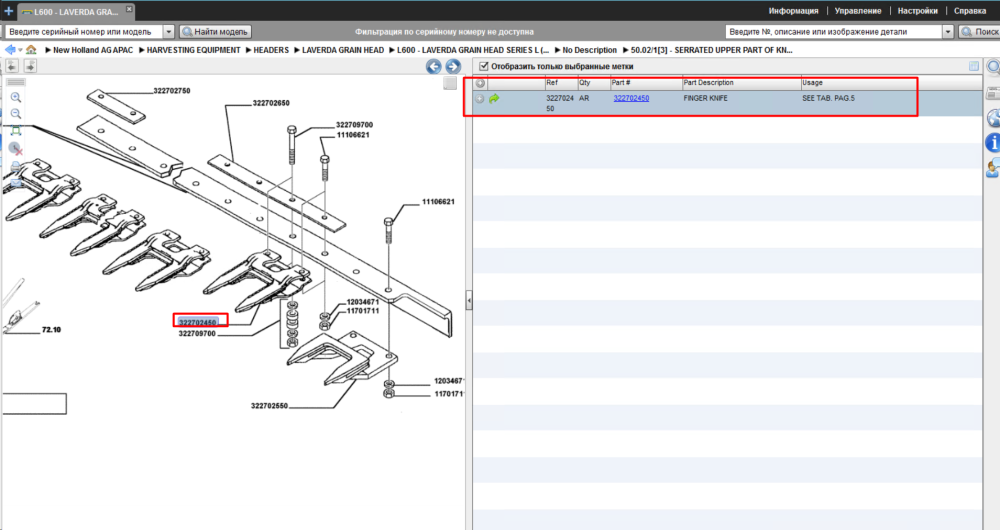Select highlighted callout 322702450 on the diagram
This screenshot has height=530, width=1000.
point(198,323)
